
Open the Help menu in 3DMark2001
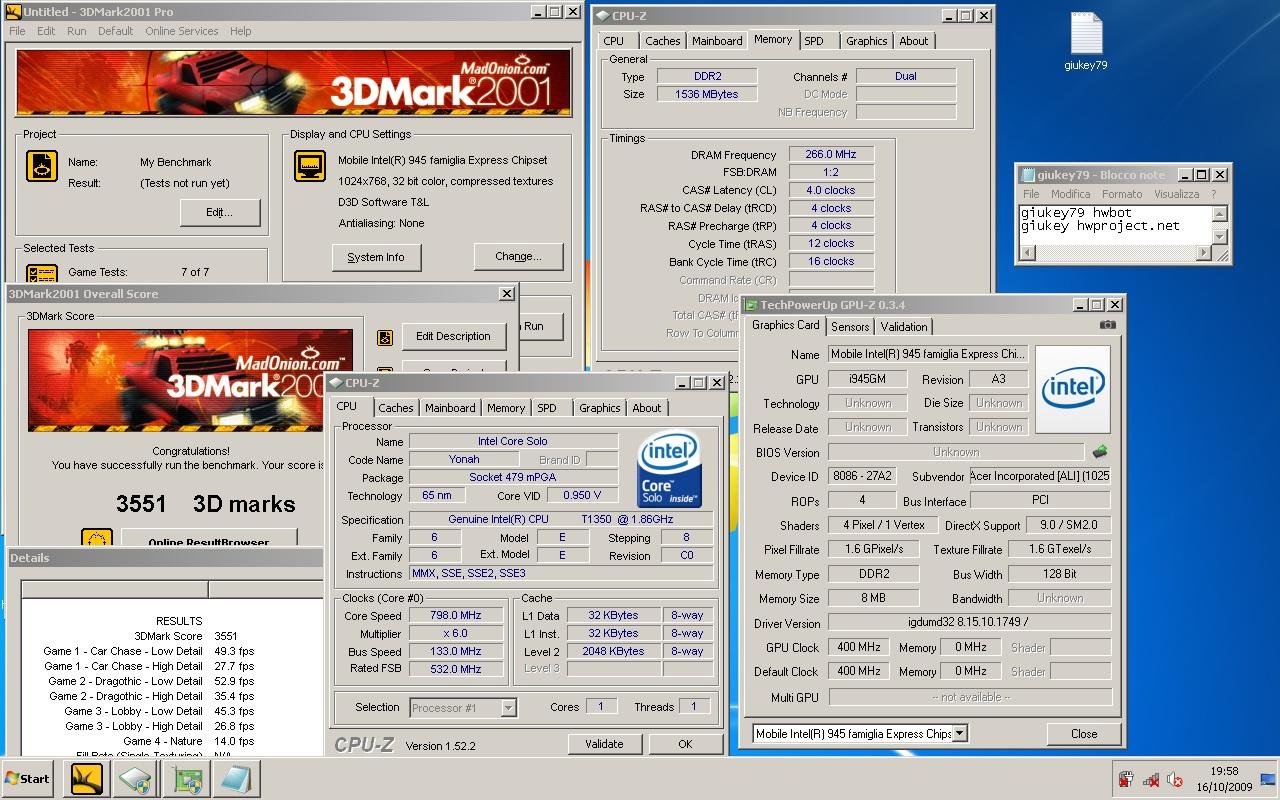coord(240,31)
